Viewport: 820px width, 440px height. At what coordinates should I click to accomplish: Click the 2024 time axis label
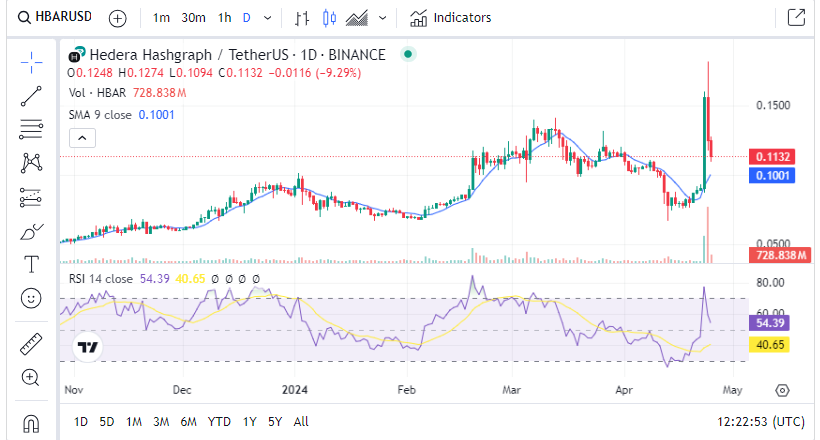pos(294,390)
